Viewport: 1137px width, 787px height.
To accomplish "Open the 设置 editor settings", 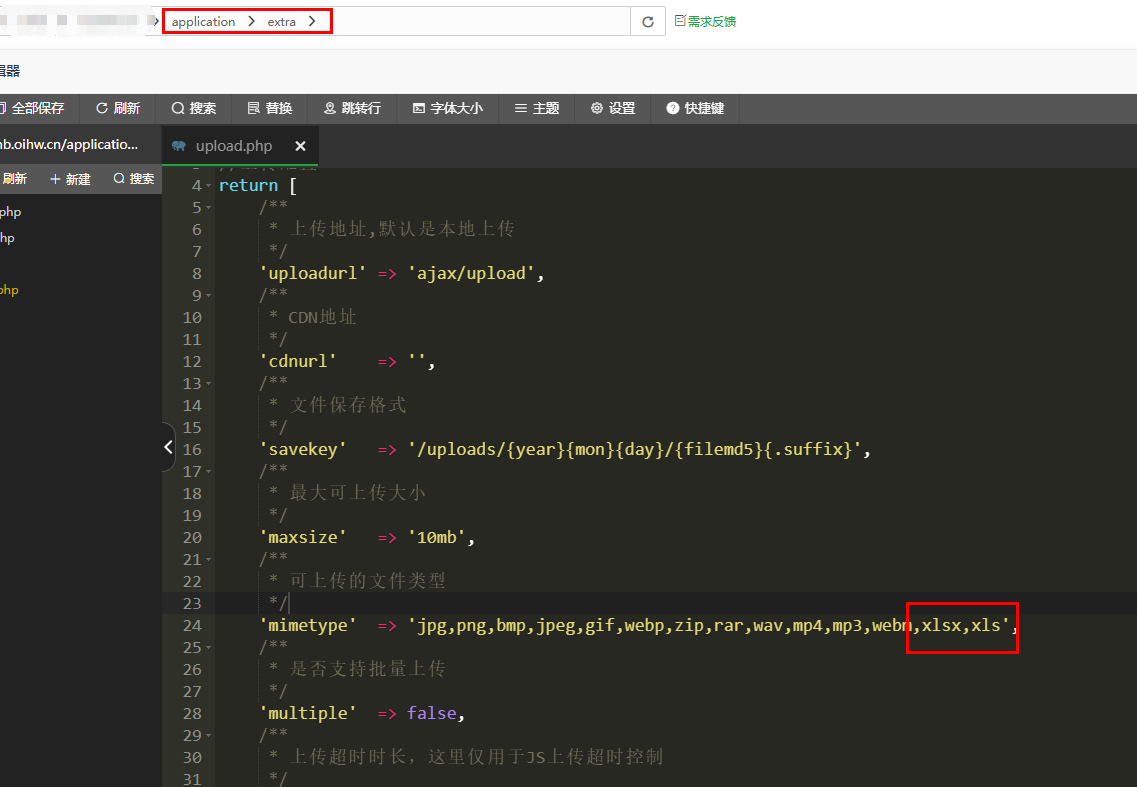I will pos(613,108).
